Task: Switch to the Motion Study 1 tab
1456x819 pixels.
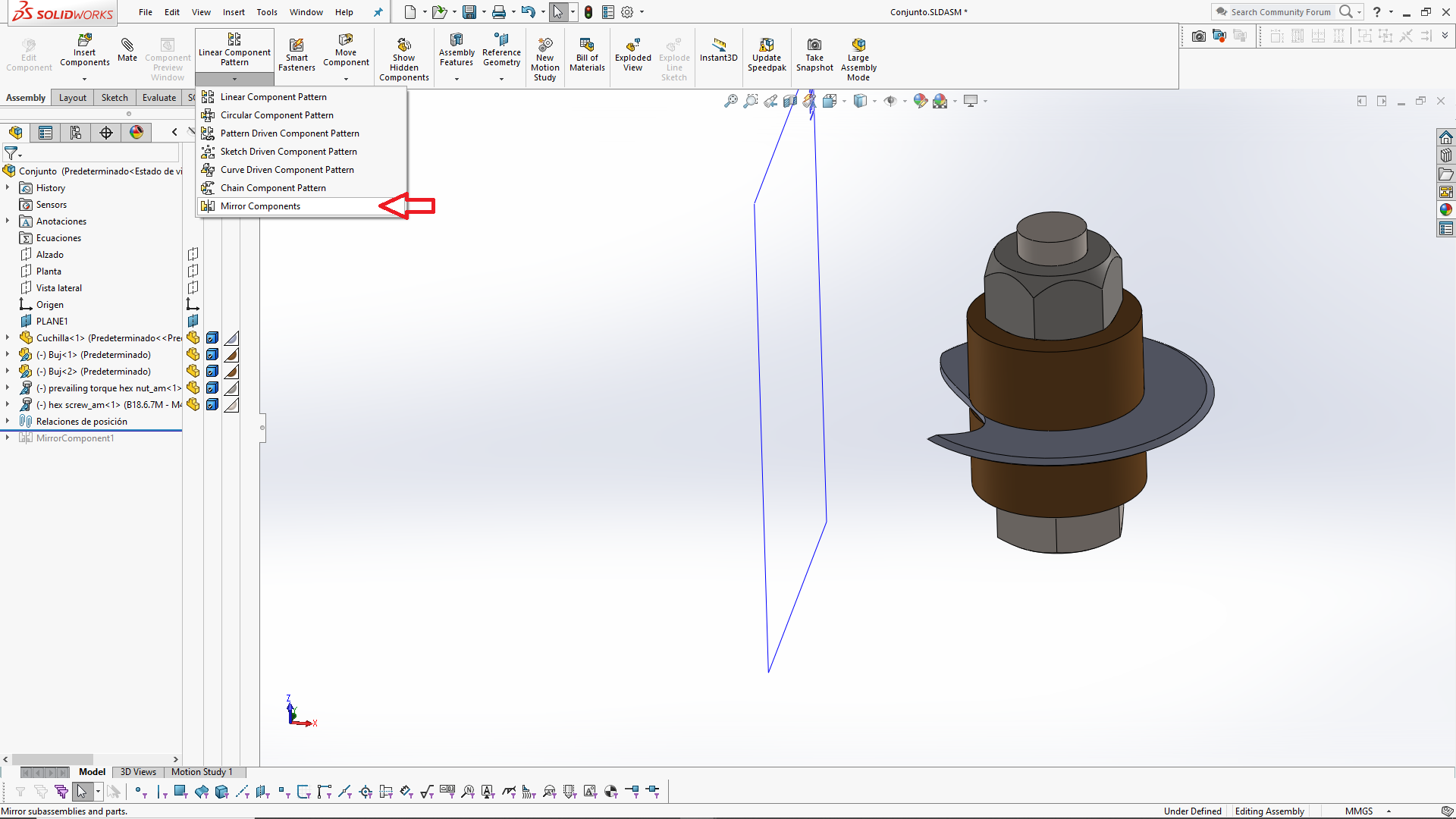Action: [202, 772]
